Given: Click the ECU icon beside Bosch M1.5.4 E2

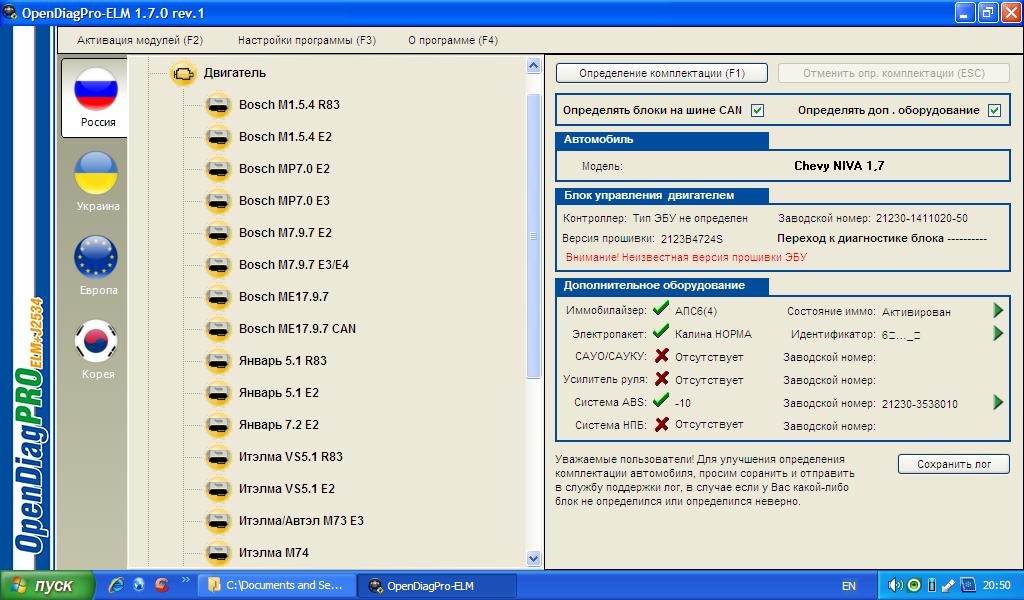Looking at the screenshot, I should (218, 137).
